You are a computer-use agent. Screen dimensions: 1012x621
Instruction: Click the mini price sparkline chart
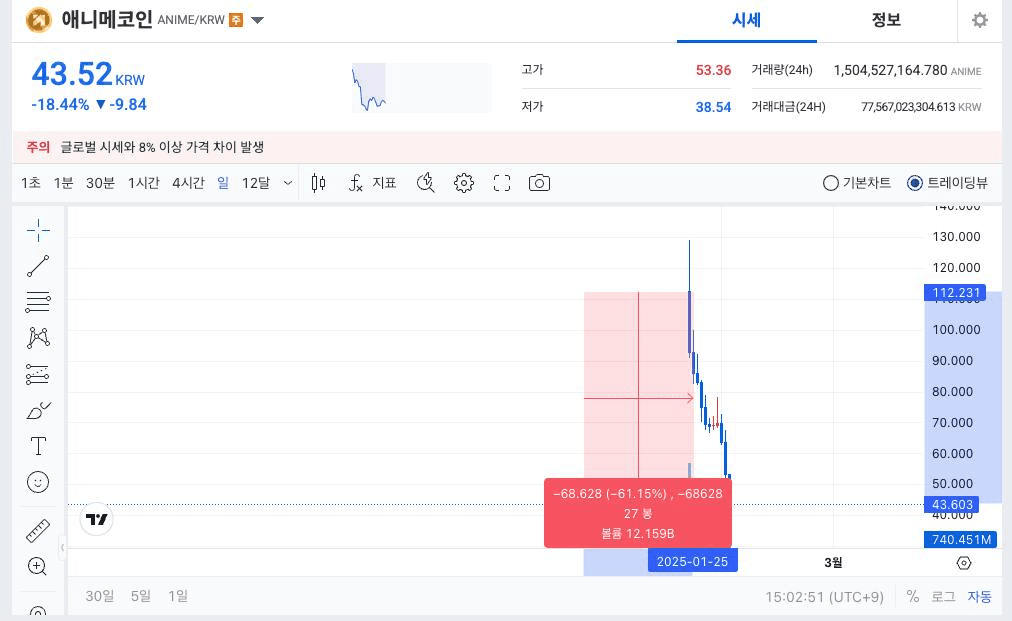421,88
